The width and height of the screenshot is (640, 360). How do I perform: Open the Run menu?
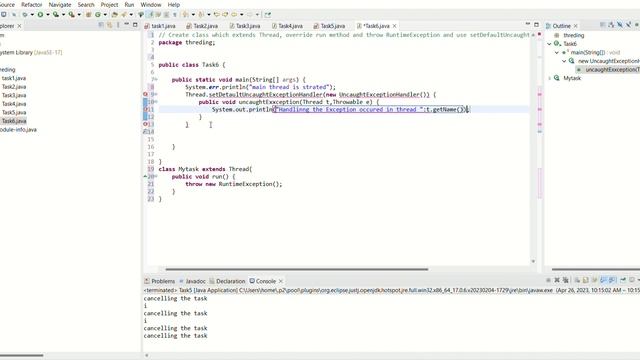click(129, 4)
